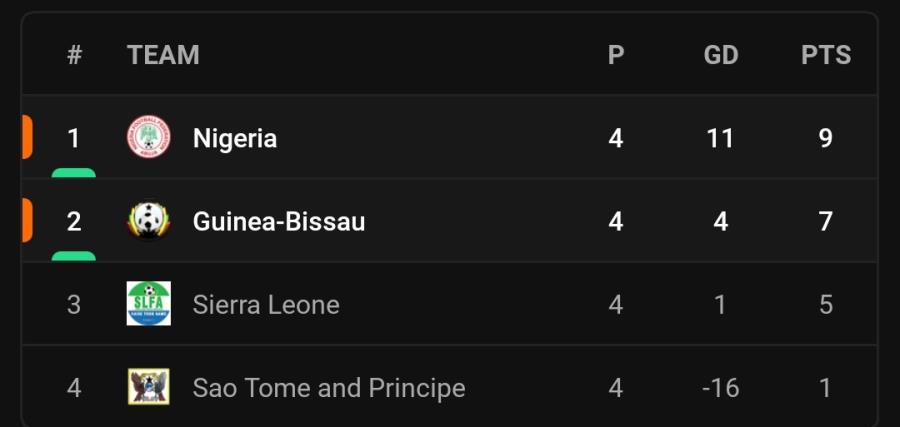Select Nigeria's points value of 9
Image resolution: width=900 pixels, height=427 pixels.
[x=825, y=138]
